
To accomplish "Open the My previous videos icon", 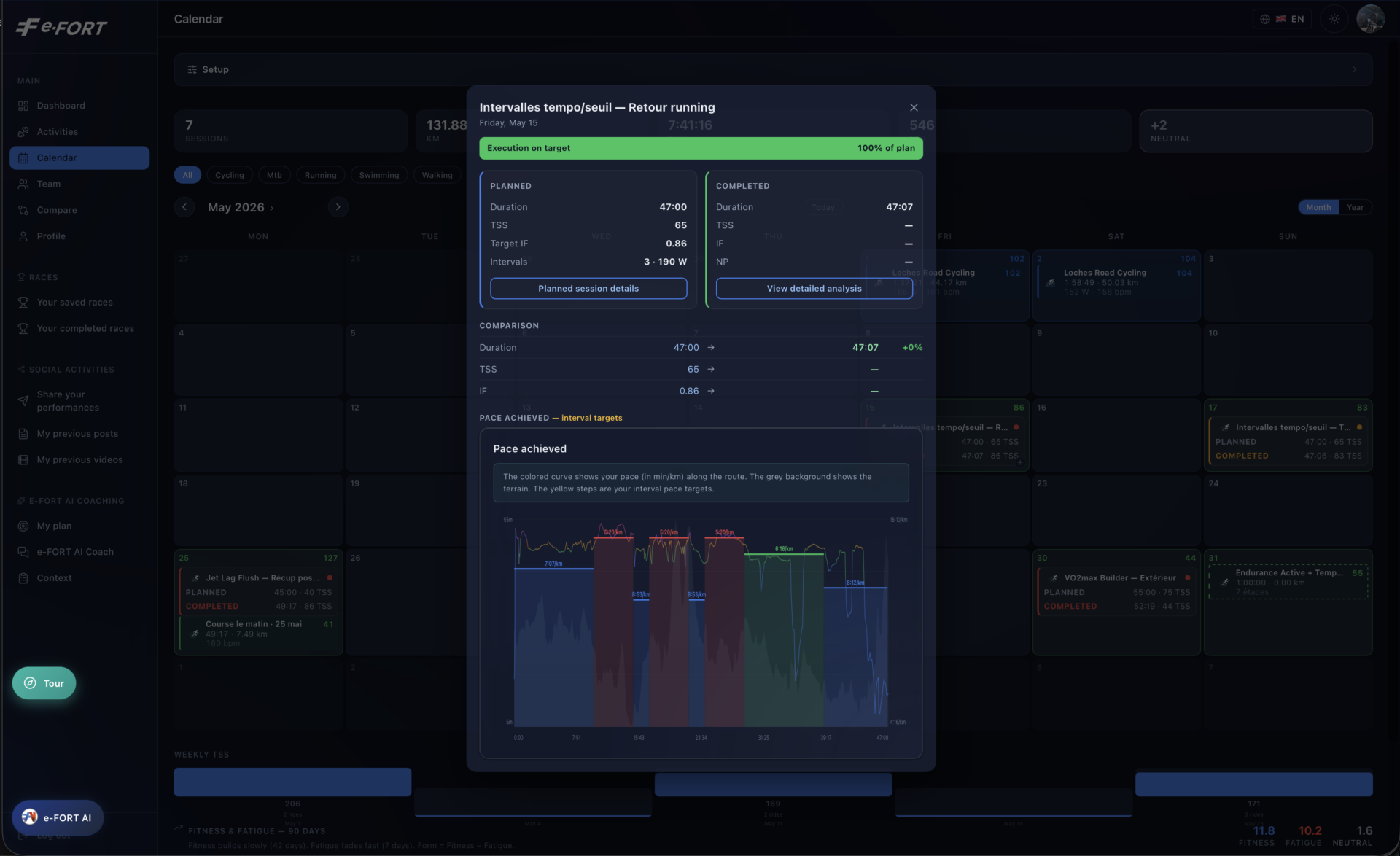I will coord(23,460).
